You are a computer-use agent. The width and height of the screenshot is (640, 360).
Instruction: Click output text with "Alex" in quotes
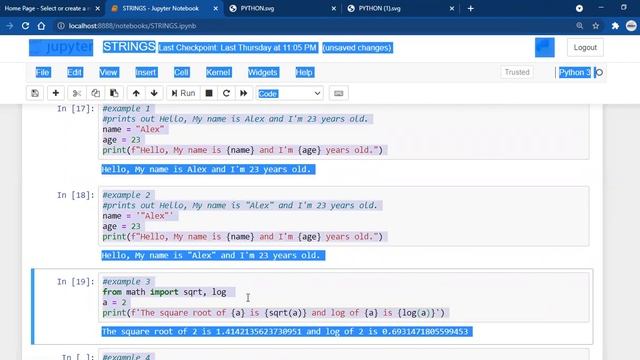pyautogui.click(x=213, y=256)
